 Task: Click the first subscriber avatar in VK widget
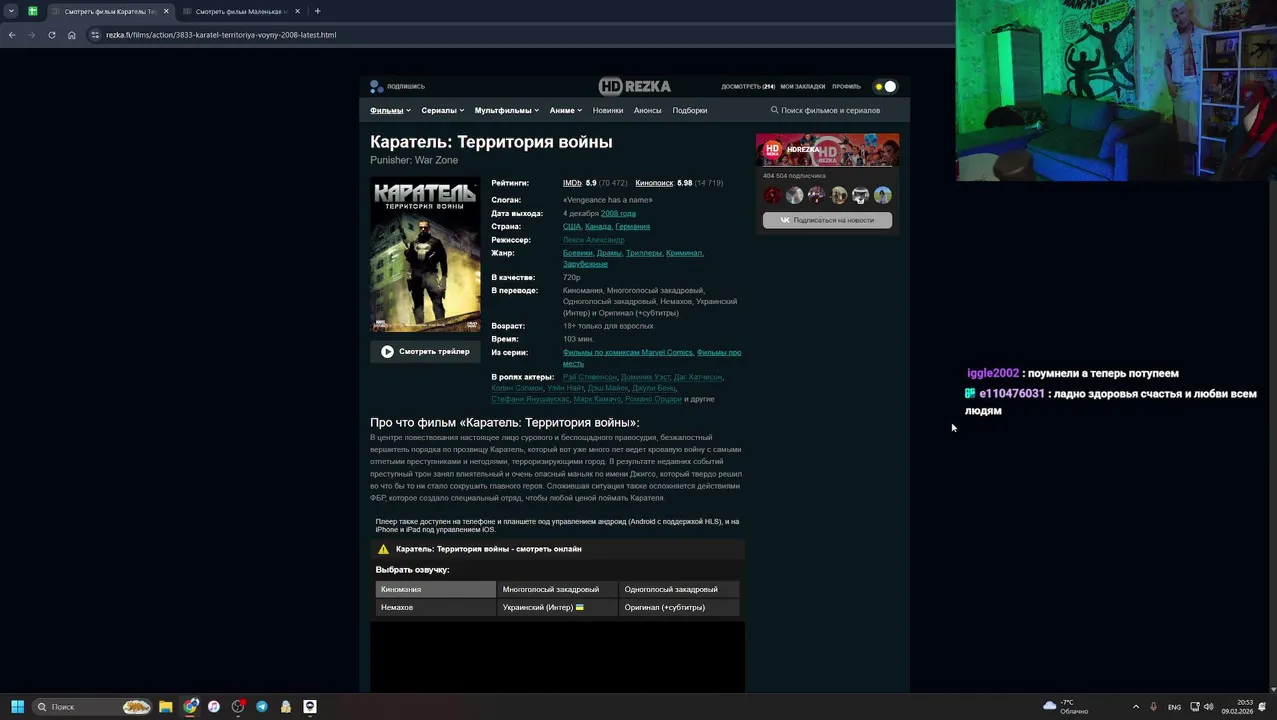point(772,195)
